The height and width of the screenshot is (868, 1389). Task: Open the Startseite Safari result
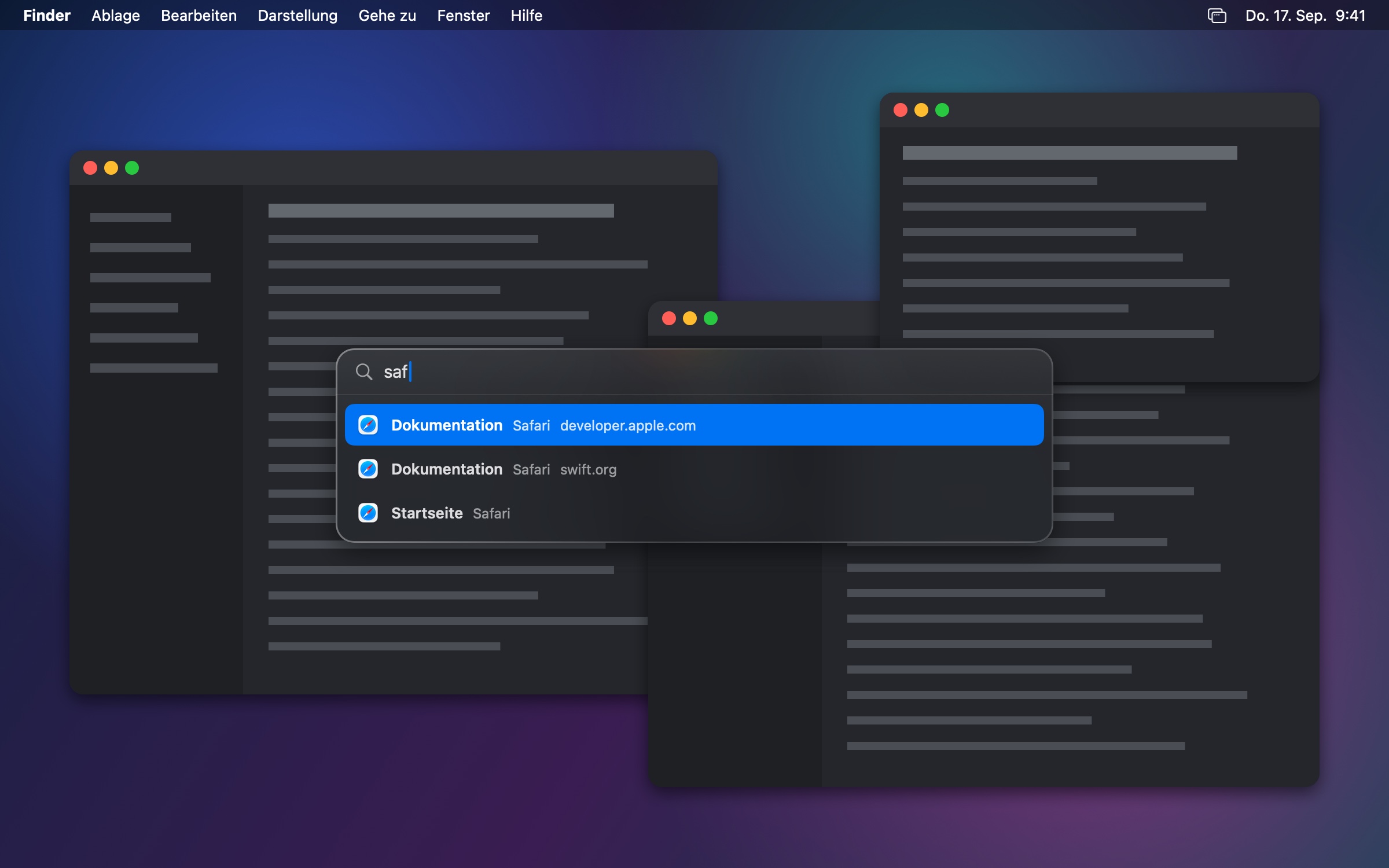click(694, 513)
